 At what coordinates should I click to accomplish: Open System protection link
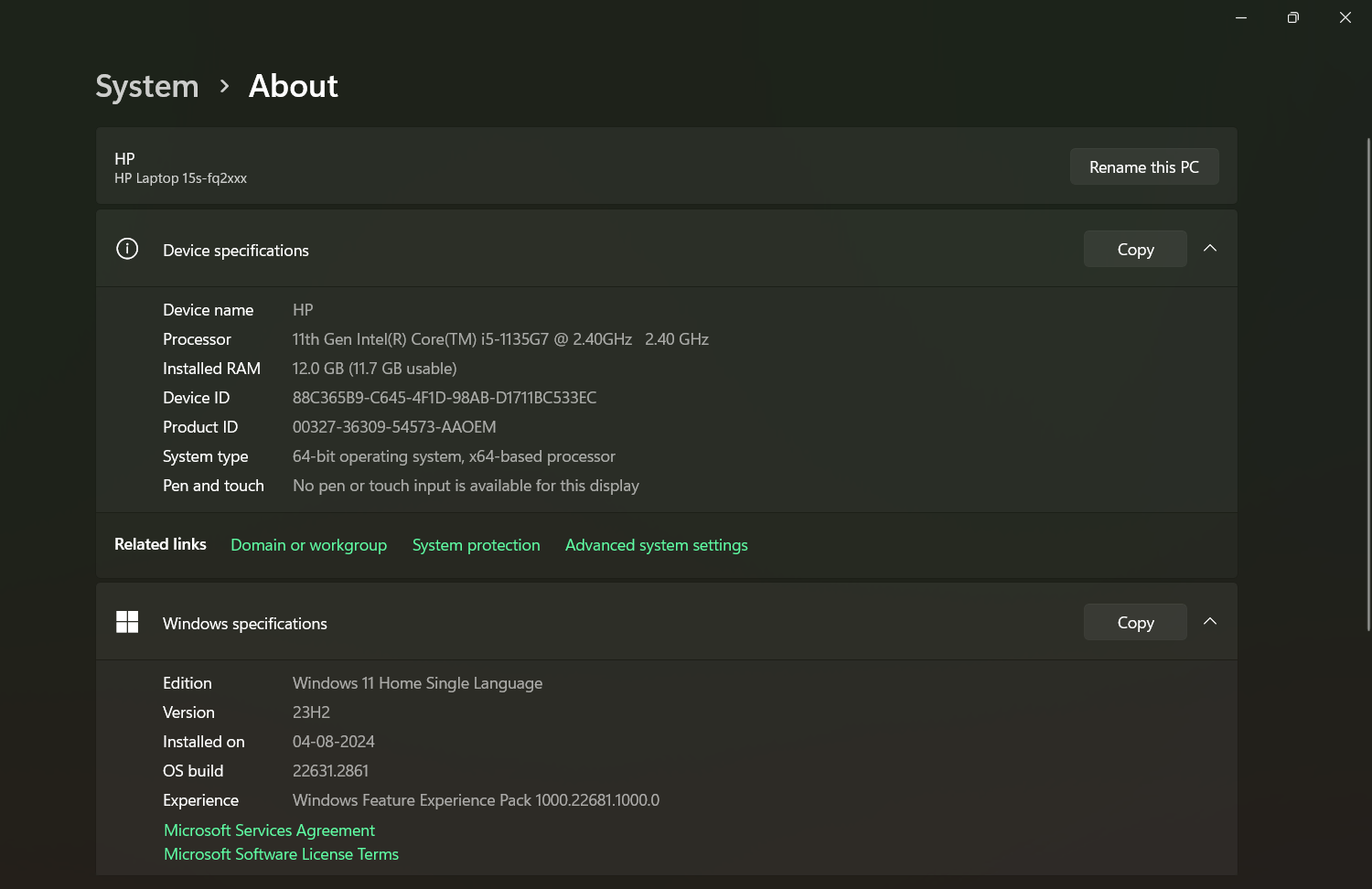point(476,545)
